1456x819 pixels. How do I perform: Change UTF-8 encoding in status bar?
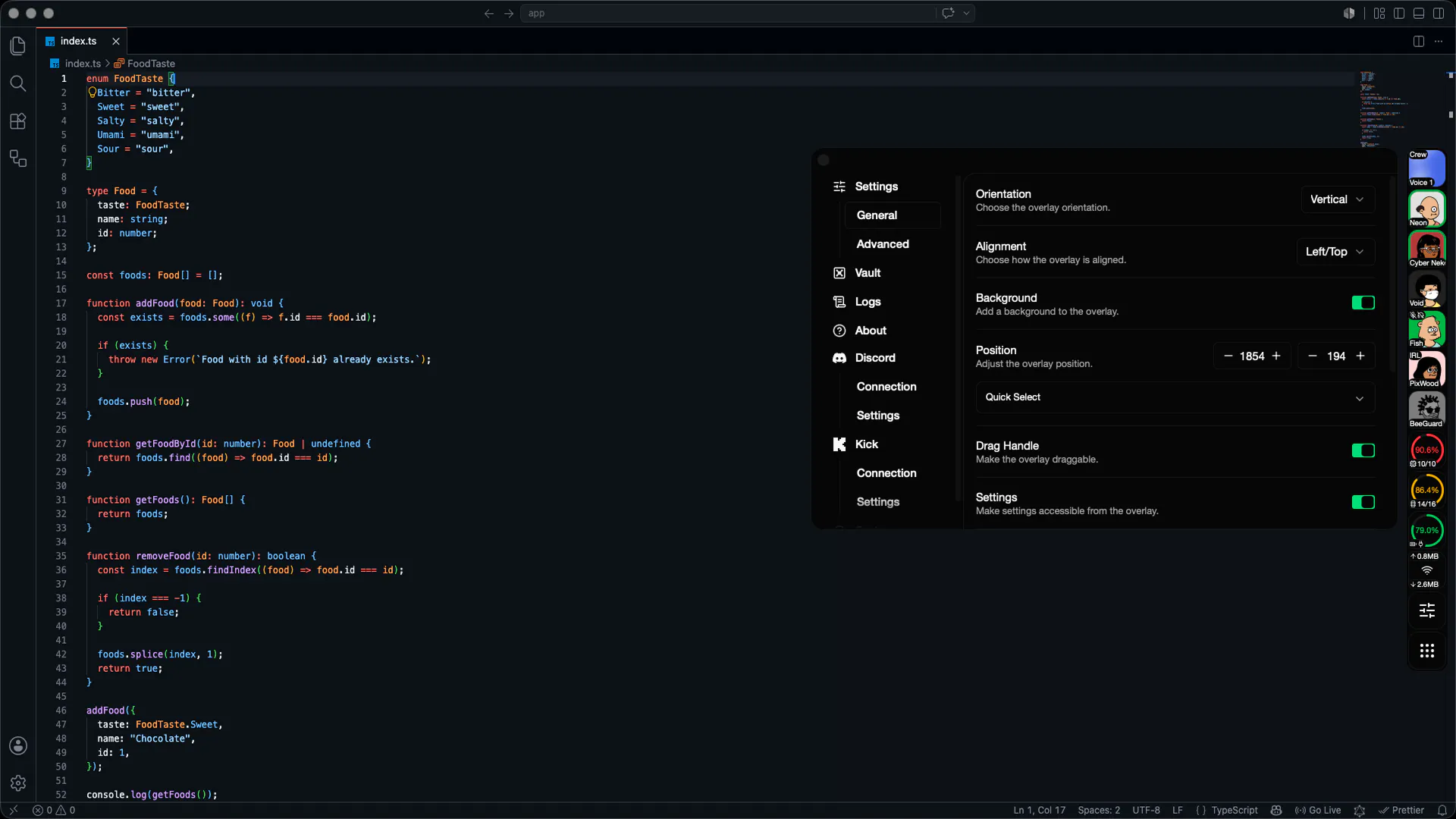(1146, 810)
